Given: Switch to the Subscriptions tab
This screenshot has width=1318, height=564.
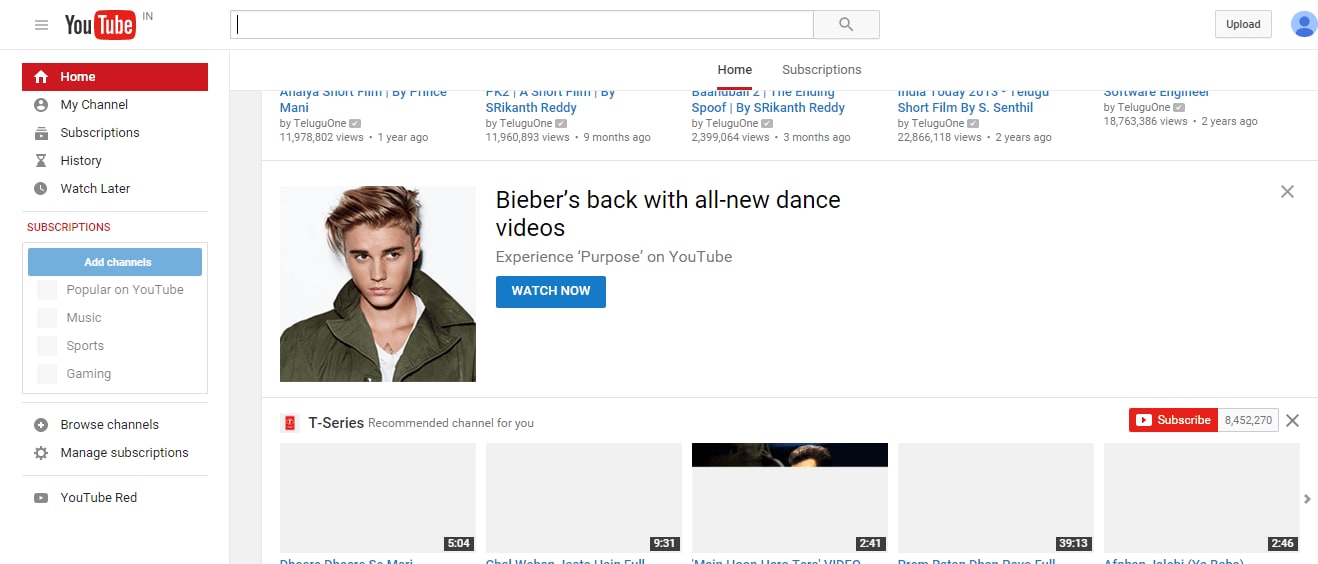Looking at the screenshot, I should (822, 70).
